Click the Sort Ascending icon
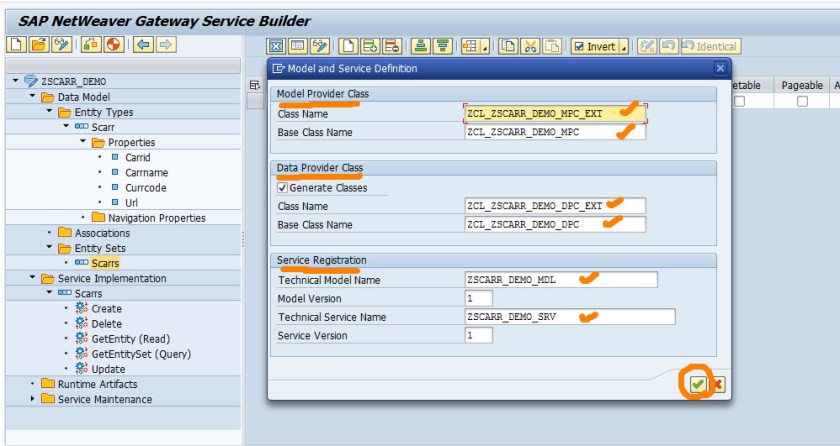Image resolution: width=840 pixels, height=446 pixels. [x=421, y=47]
